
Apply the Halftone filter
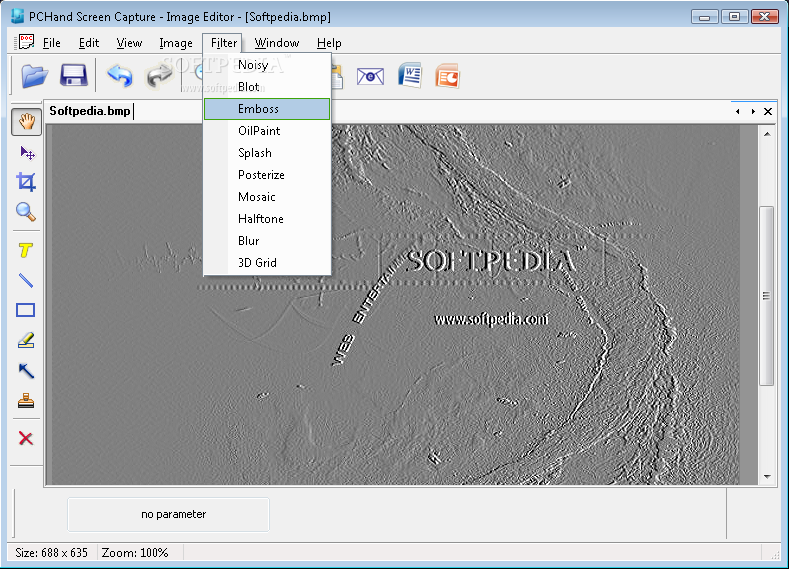point(267,219)
